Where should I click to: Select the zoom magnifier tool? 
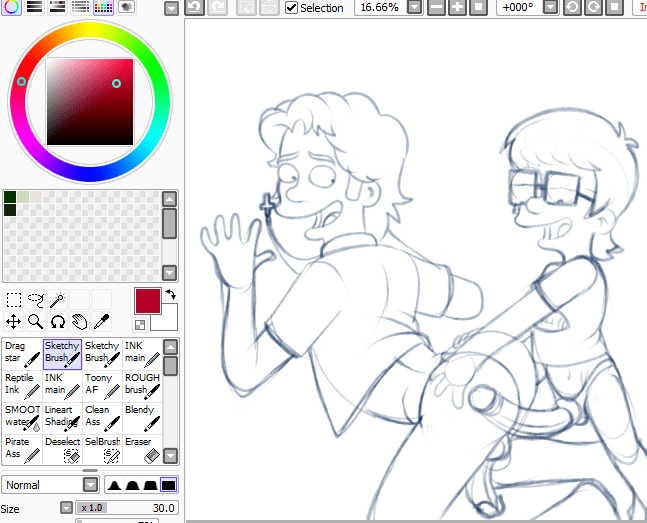[x=35, y=321]
